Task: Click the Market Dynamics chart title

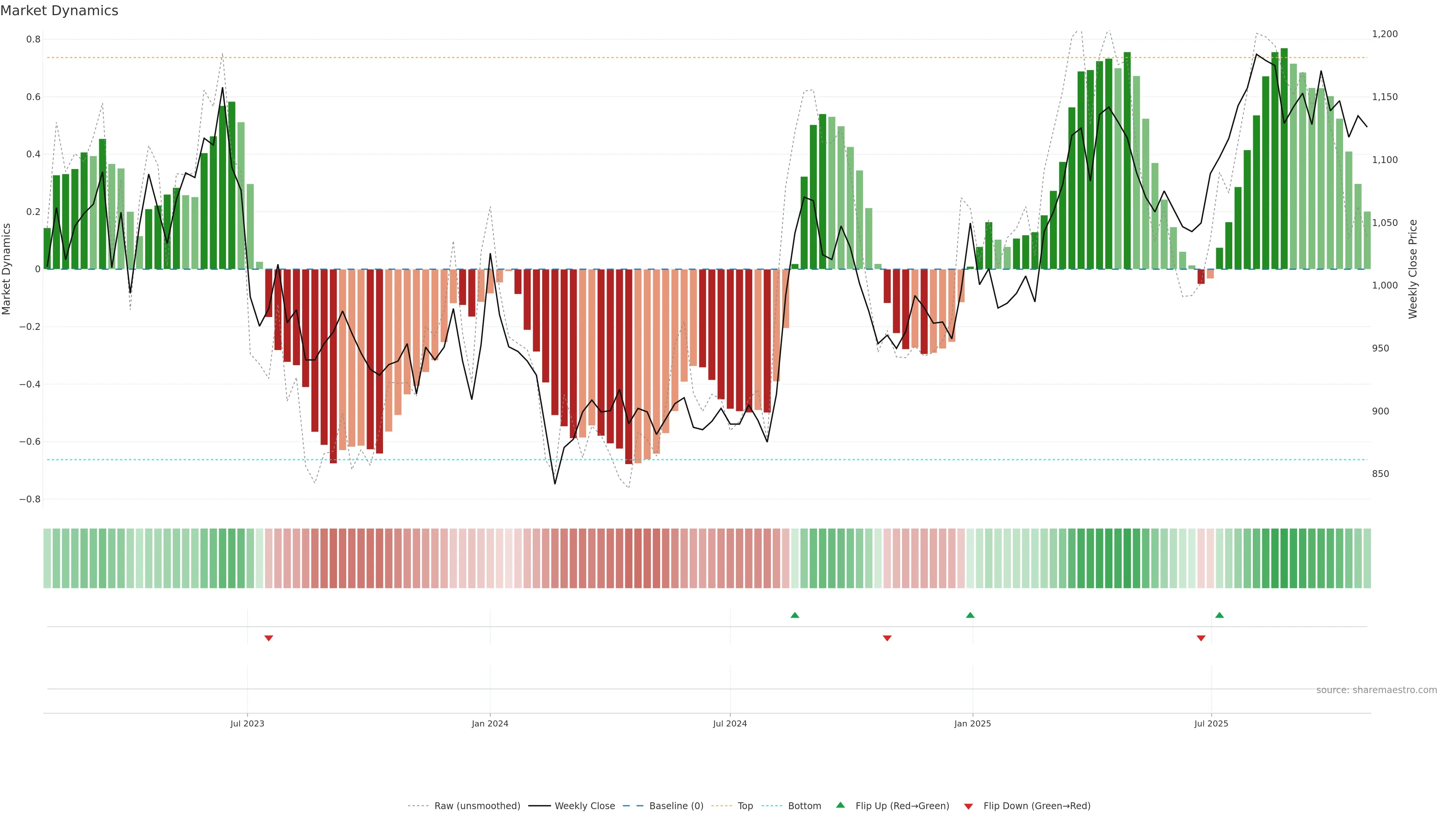Action: pyautogui.click(x=60, y=11)
